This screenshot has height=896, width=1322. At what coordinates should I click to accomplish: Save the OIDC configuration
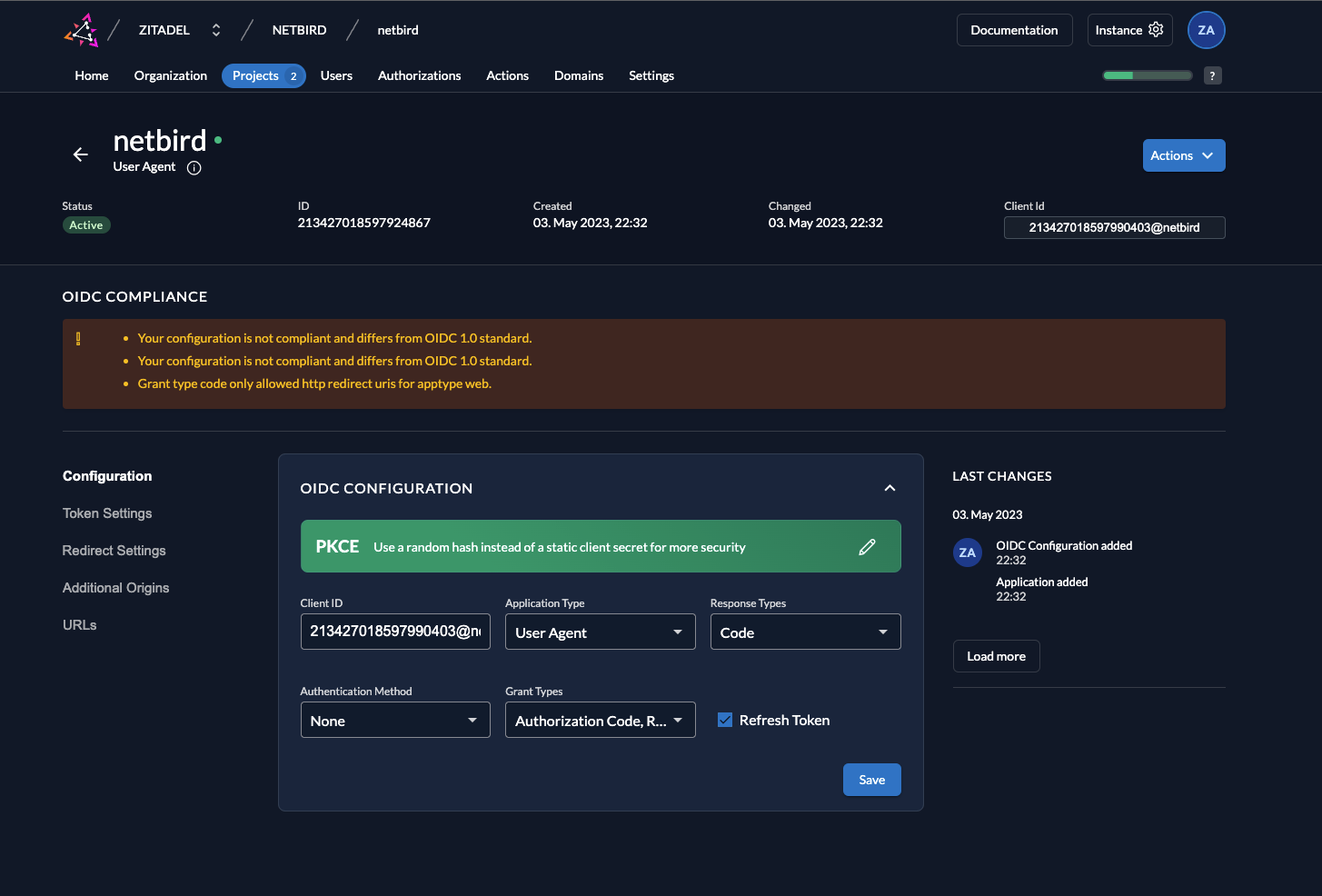871,779
